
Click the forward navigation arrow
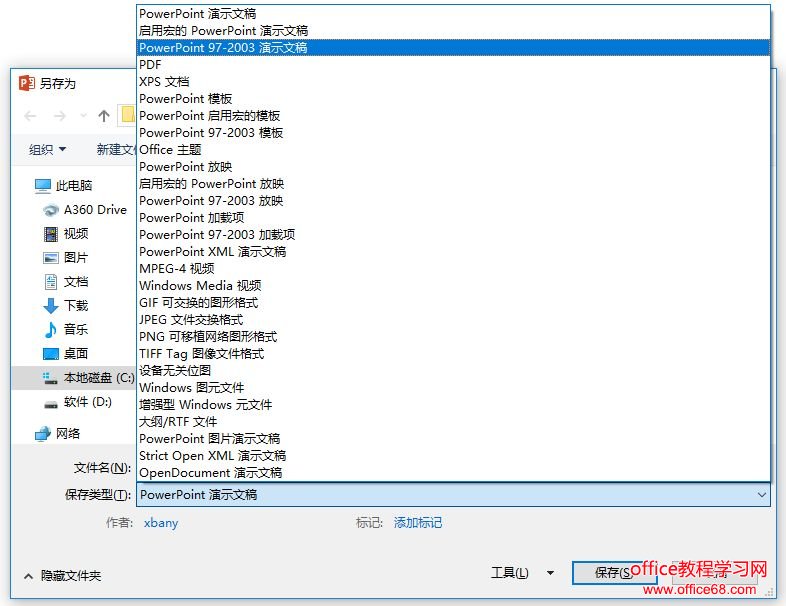click(x=60, y=116)
